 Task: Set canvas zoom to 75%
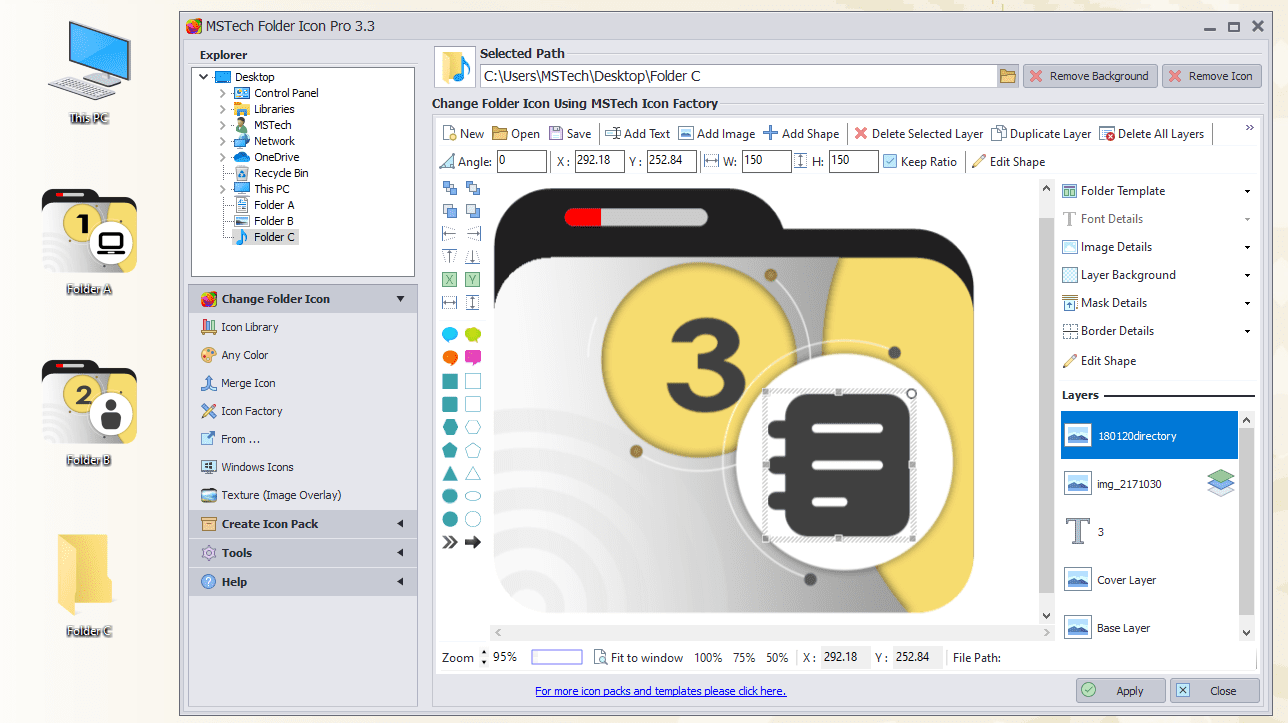click(743, 657)
